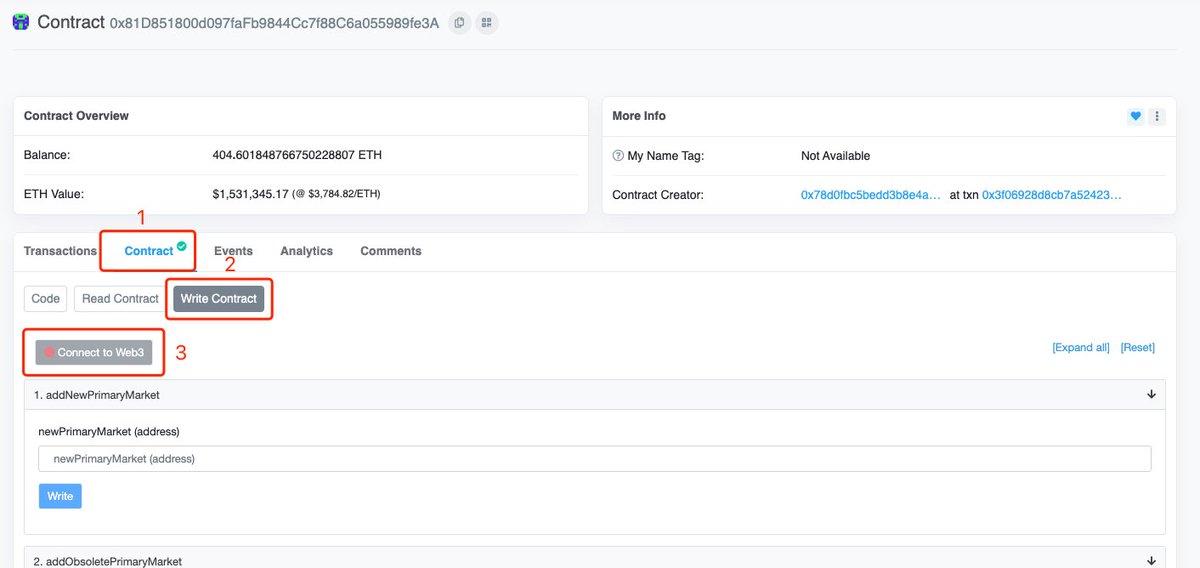Viewport: 1200px width, 568px height.
Task: Click the 2. addObsoletePrimaryMarket header title
Action: click(x=108, y=561)
